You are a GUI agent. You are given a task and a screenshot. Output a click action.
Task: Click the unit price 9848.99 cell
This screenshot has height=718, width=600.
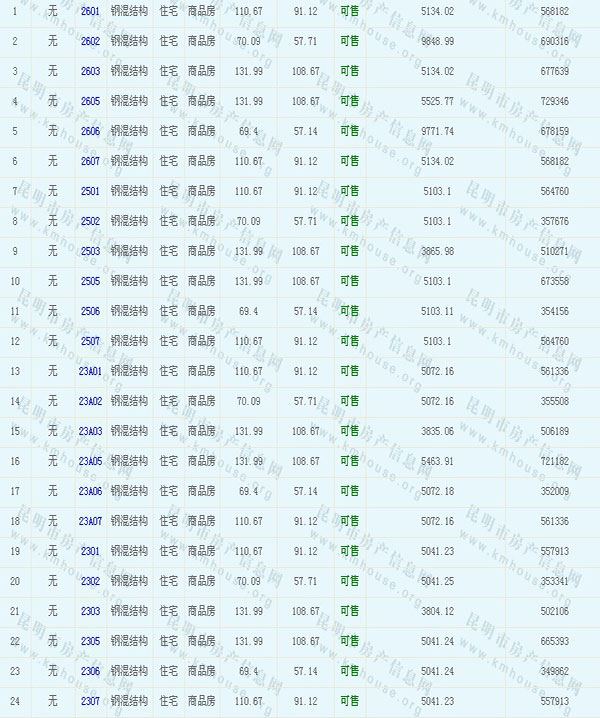click(437, 41)
